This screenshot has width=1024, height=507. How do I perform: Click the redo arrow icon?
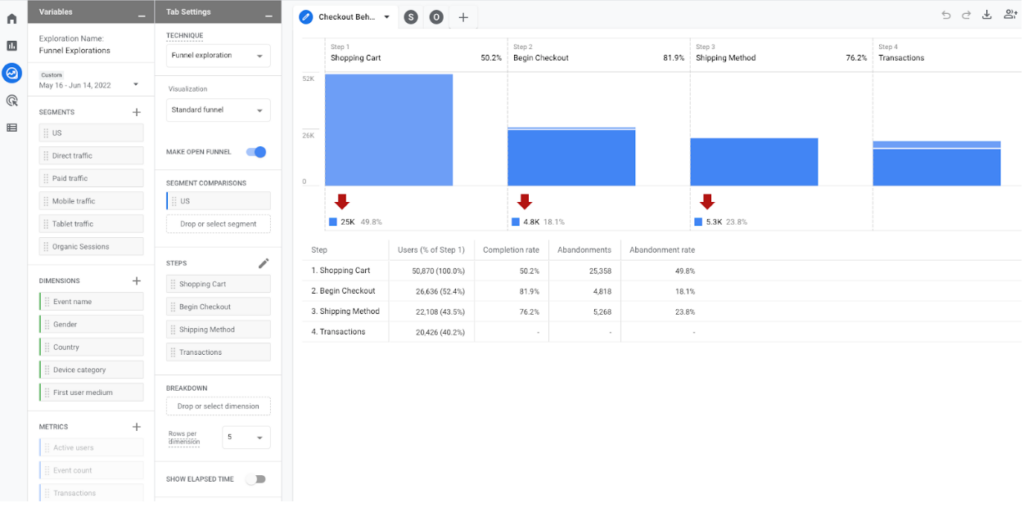click(966, 15)
